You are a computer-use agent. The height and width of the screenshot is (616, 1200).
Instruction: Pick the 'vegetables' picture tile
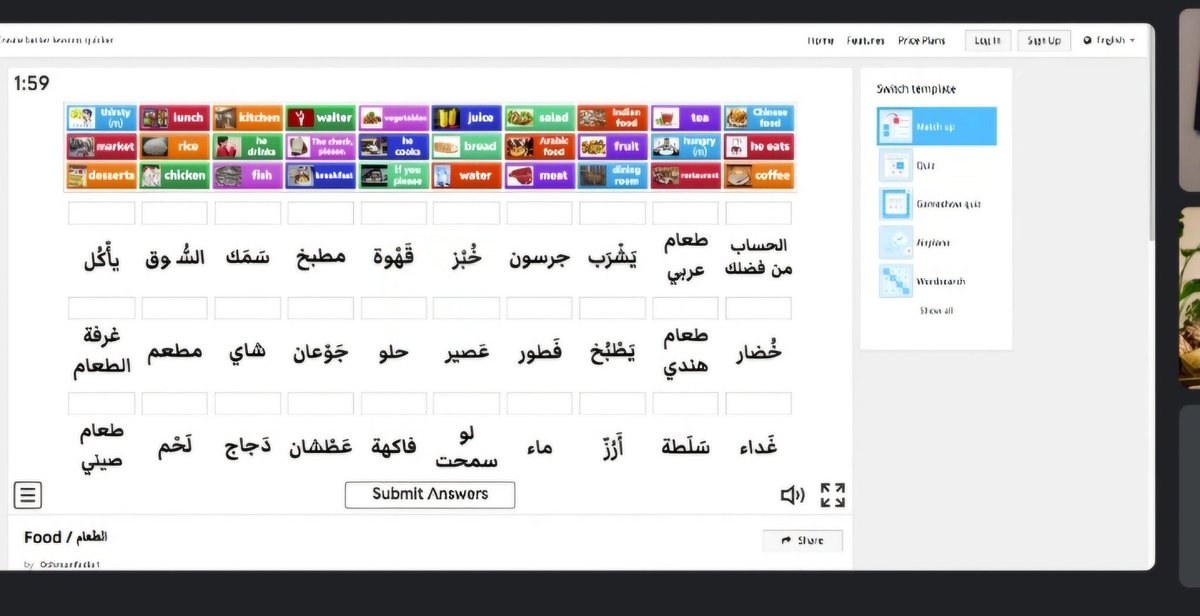(x=394, y=117)
